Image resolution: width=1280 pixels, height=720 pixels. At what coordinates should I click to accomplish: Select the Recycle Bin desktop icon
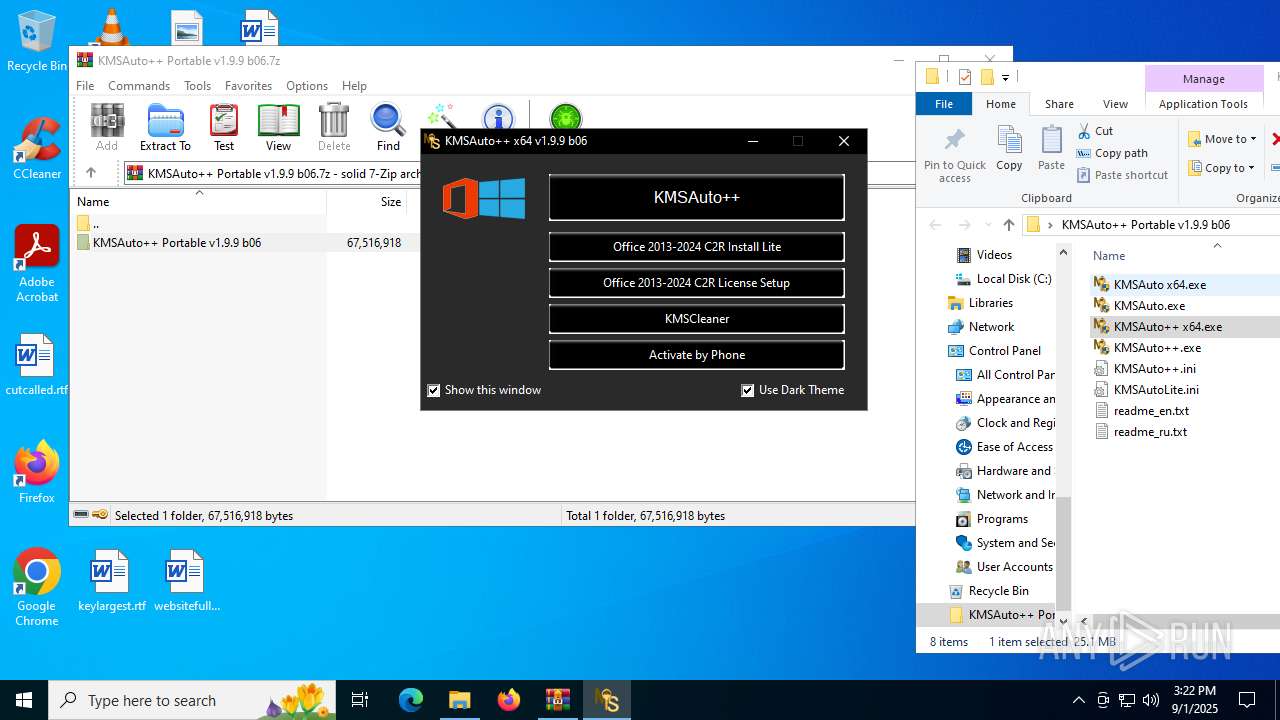point(37,41)
